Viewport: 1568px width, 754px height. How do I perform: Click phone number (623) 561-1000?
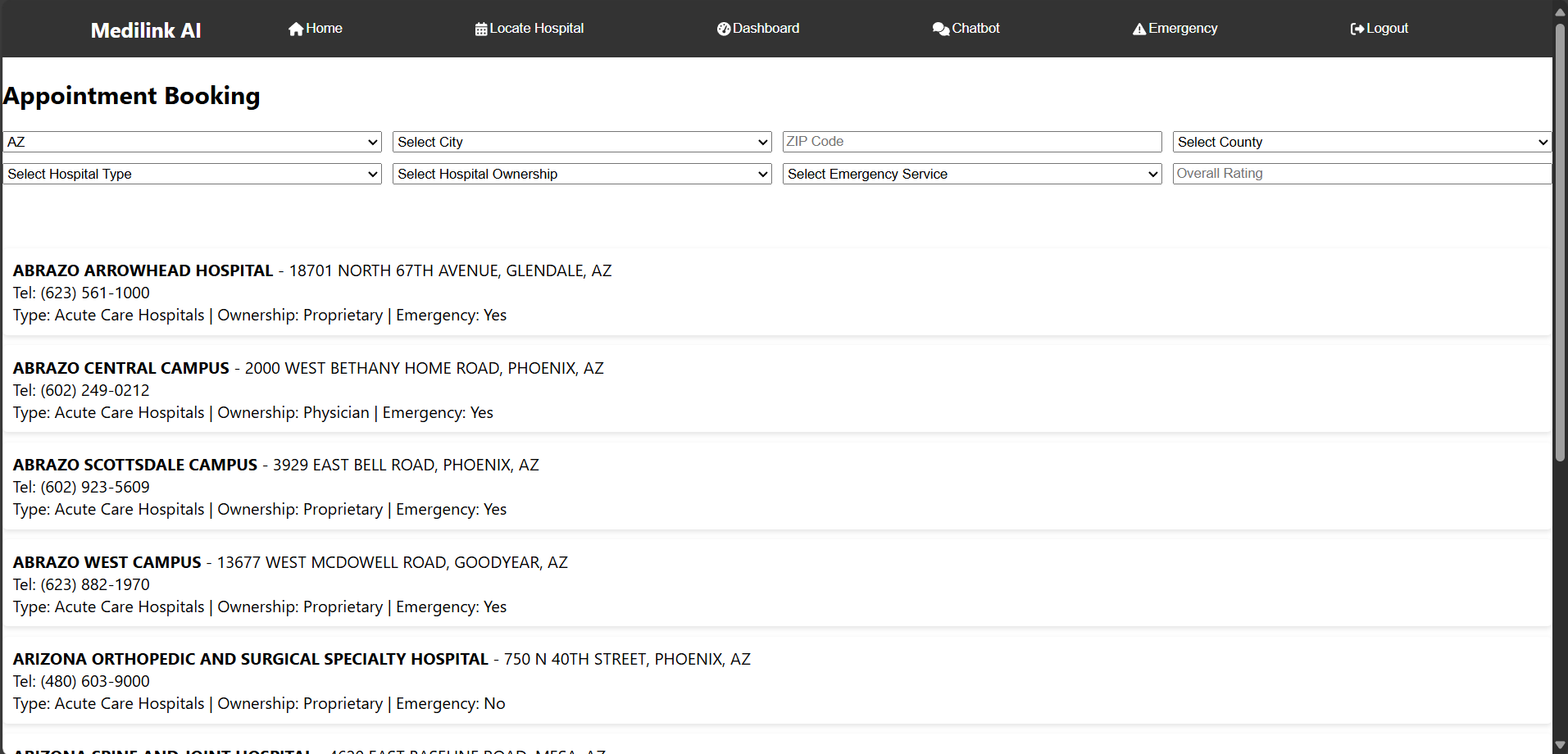coord(95,293)
